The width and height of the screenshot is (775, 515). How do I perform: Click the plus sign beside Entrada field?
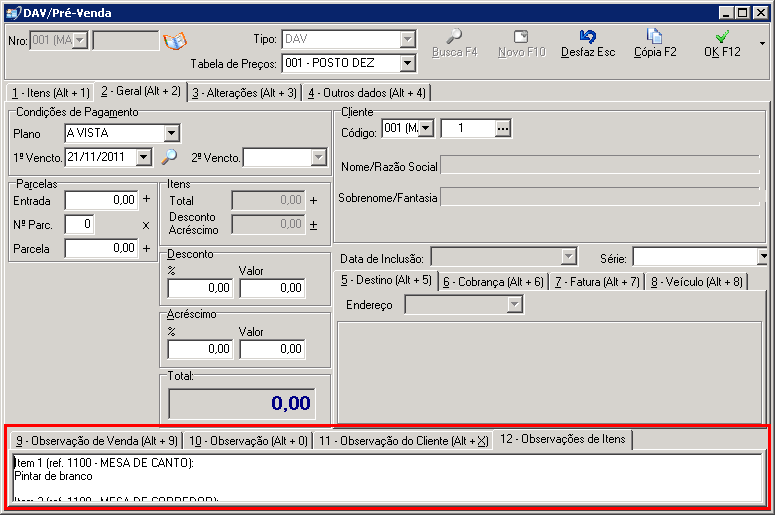pyautogui.click(x=146, y=199)
